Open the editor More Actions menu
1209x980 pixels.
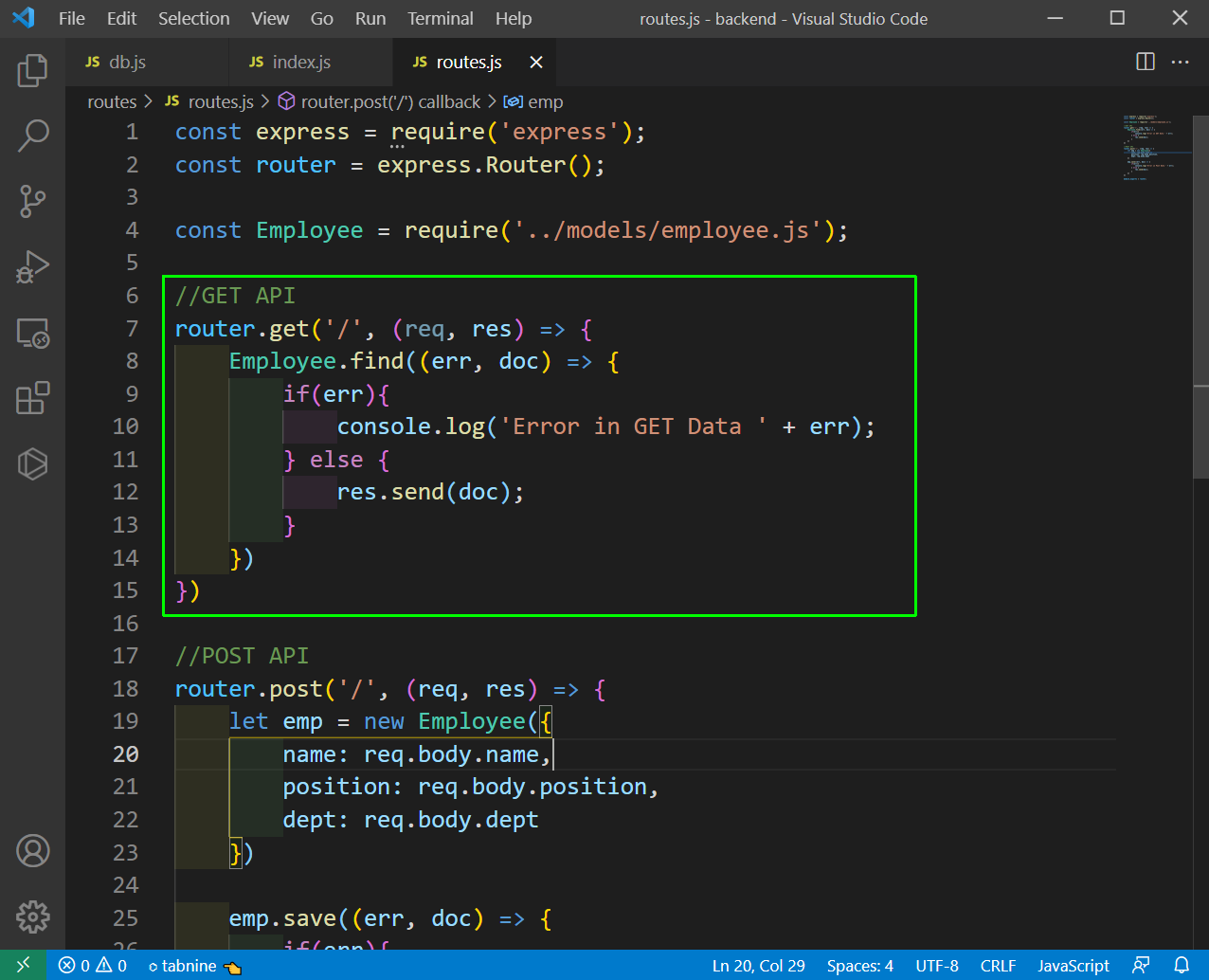[1180, 62]
